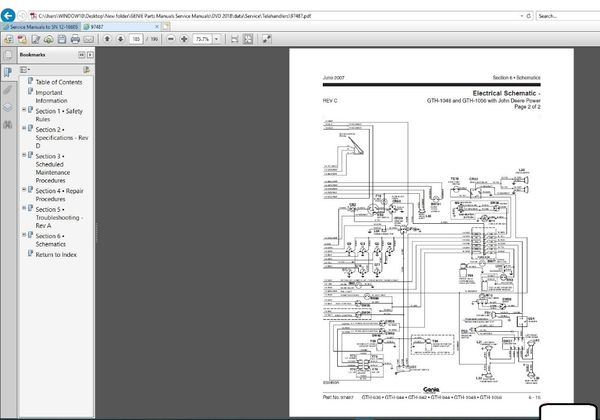
Task: Click Return to Index bookmark
Action: tap(57, 254)
